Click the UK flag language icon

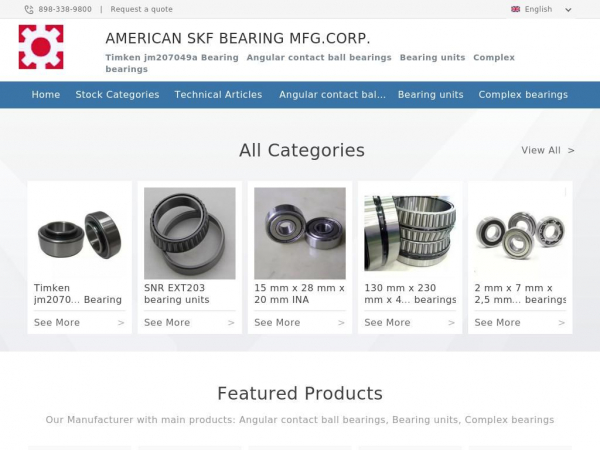(515, 9)
